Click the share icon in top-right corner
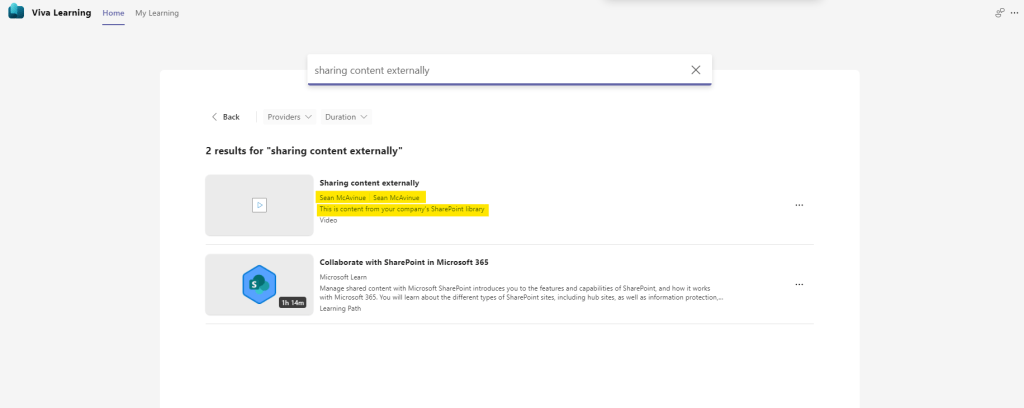 999,13
